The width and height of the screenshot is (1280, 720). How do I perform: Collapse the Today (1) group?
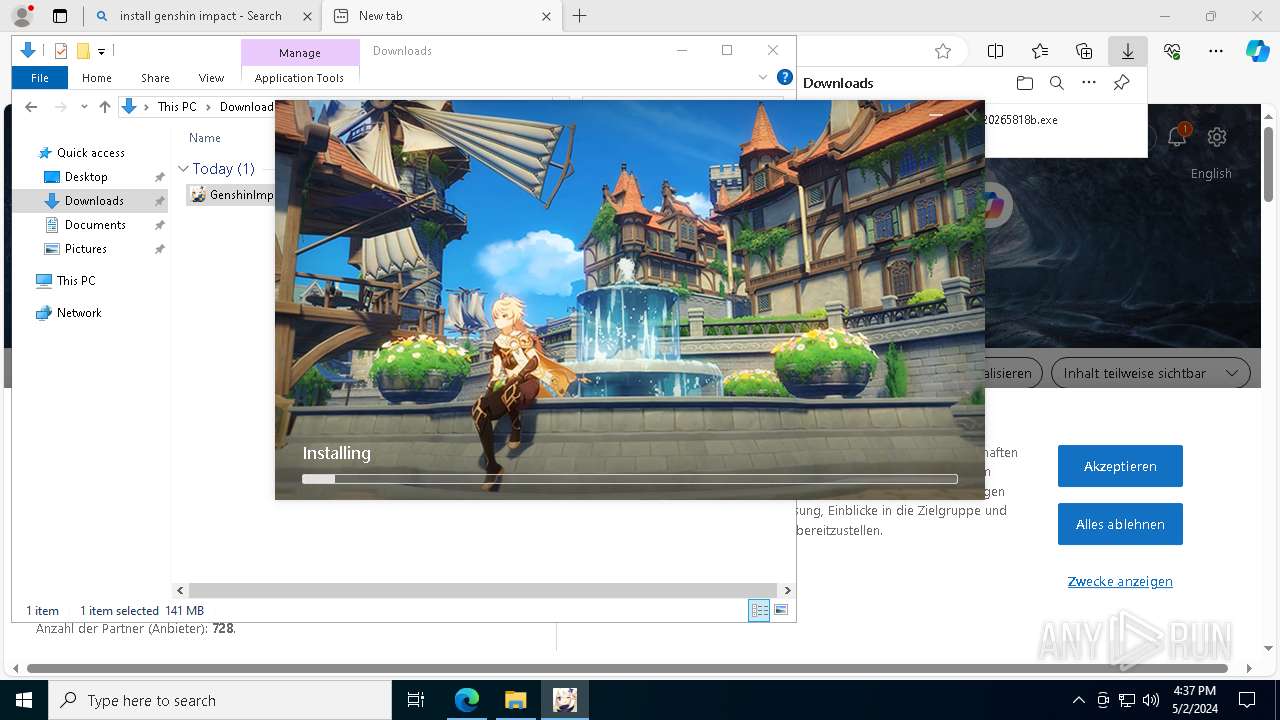(183, 169)
